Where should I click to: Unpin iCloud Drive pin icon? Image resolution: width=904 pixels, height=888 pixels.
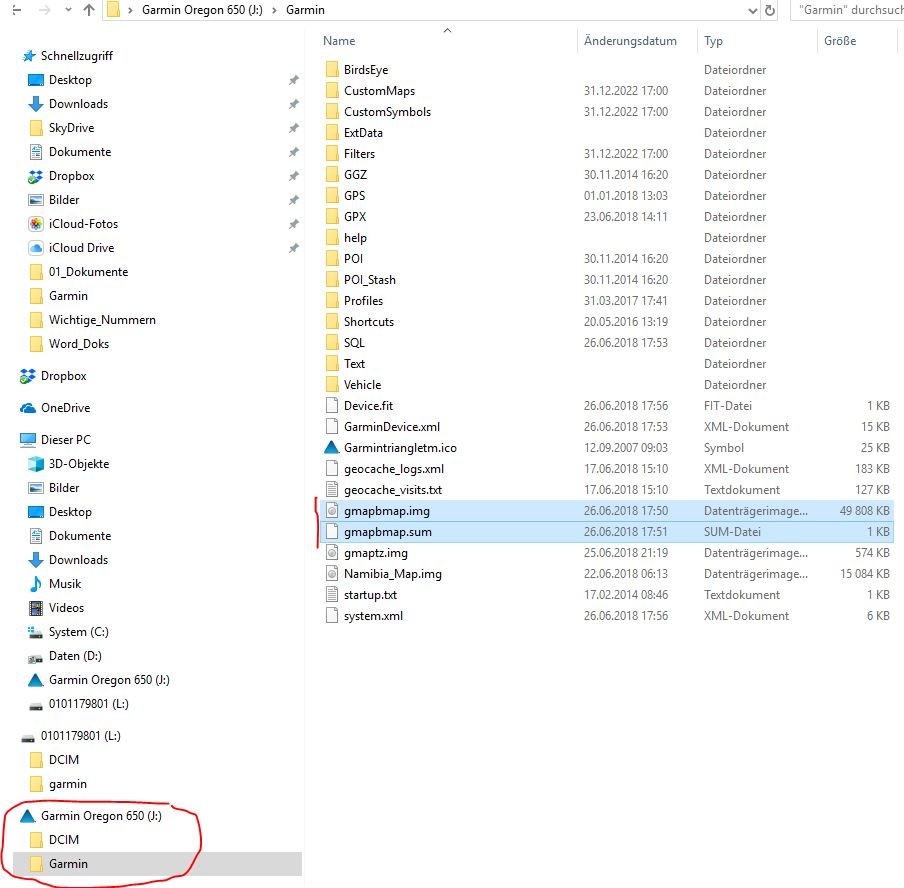[293, 248]
